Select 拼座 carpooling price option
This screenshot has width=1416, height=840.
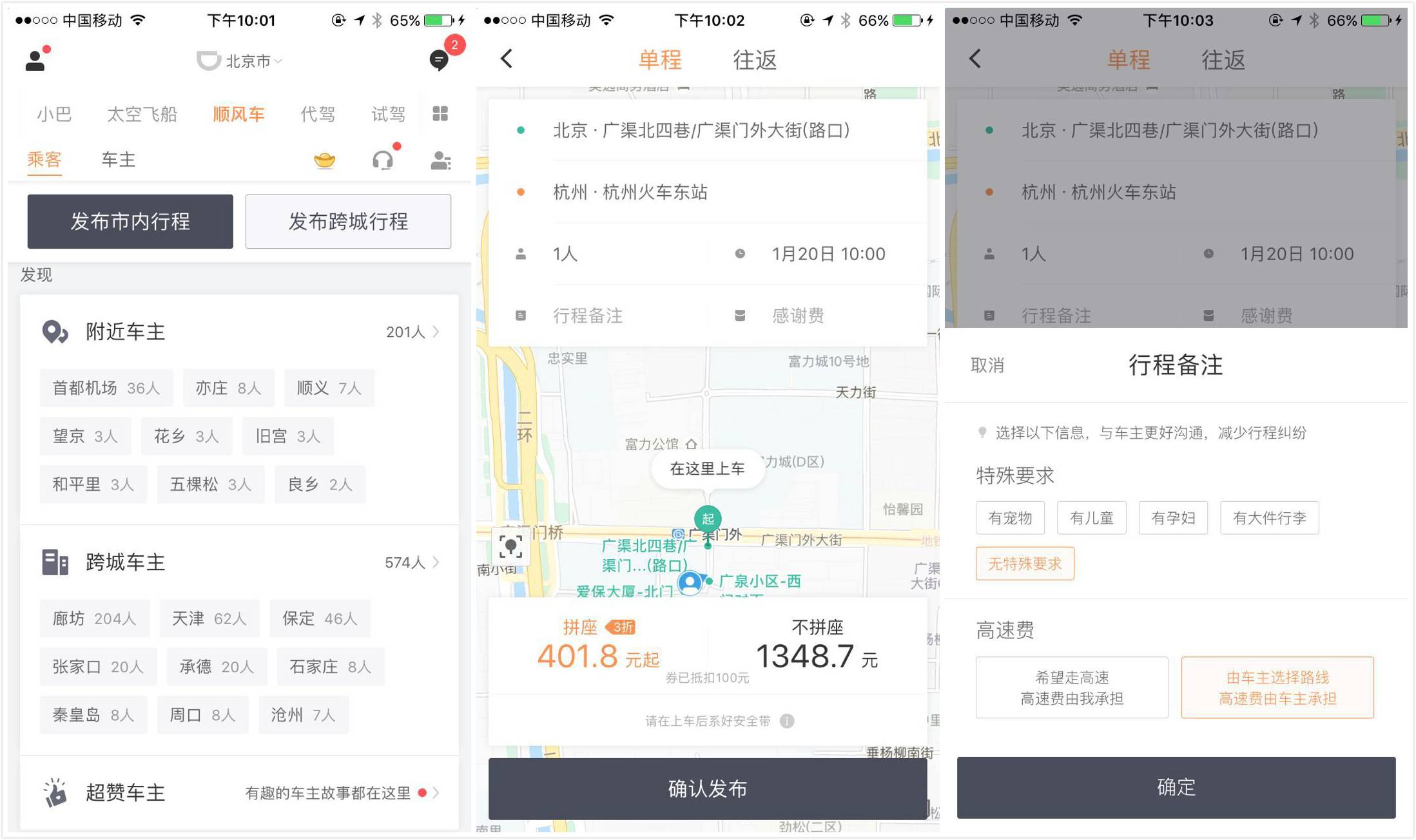(590, 645)
